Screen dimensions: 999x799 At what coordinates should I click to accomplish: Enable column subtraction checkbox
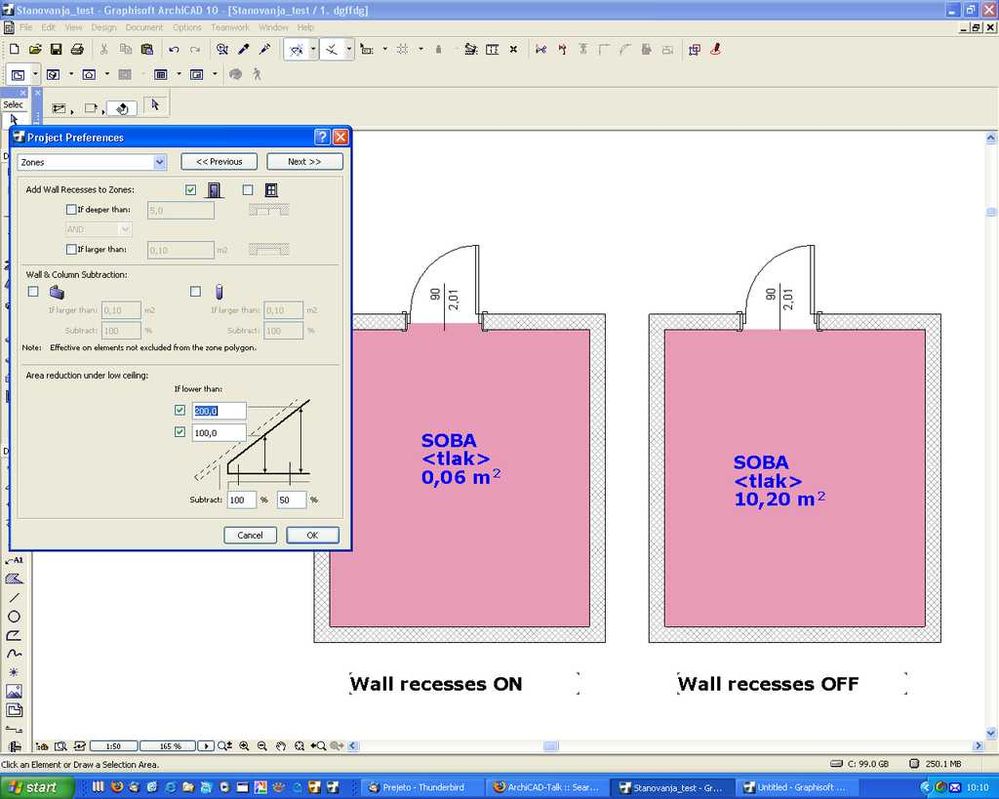pyautogui.click(x=196, y=291)
